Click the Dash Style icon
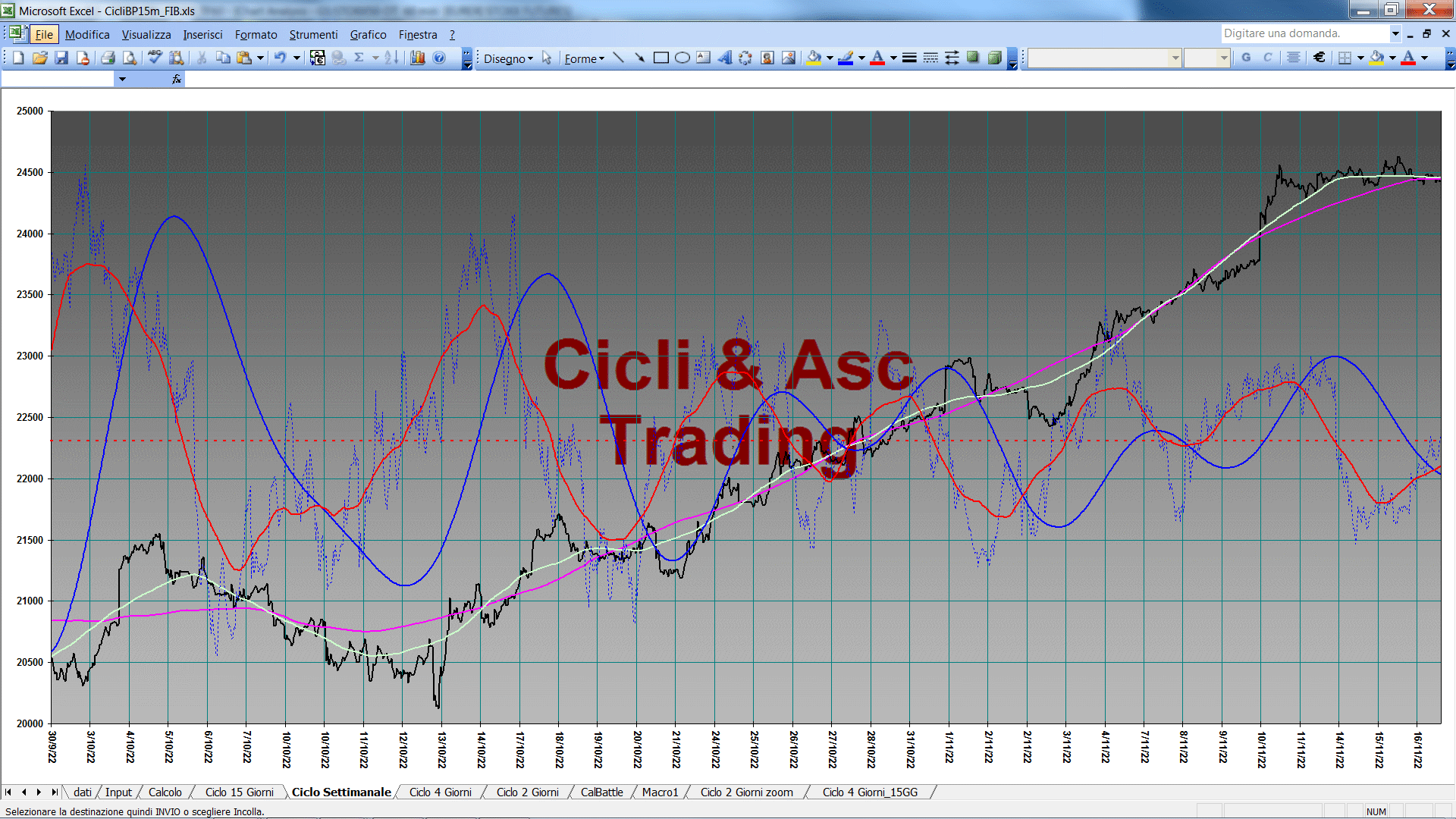 click(930, 58)
